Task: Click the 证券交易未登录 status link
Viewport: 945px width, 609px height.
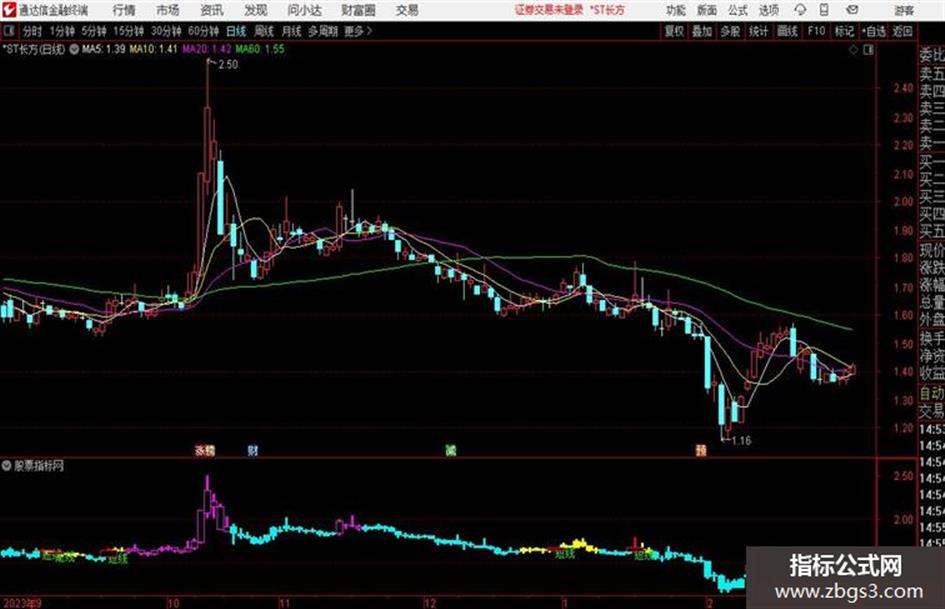Action: coord(549,10)
